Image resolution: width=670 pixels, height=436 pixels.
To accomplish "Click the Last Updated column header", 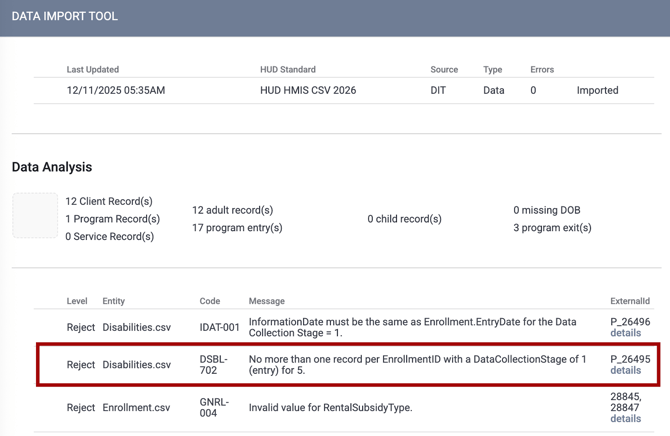I will click(93, 70).
